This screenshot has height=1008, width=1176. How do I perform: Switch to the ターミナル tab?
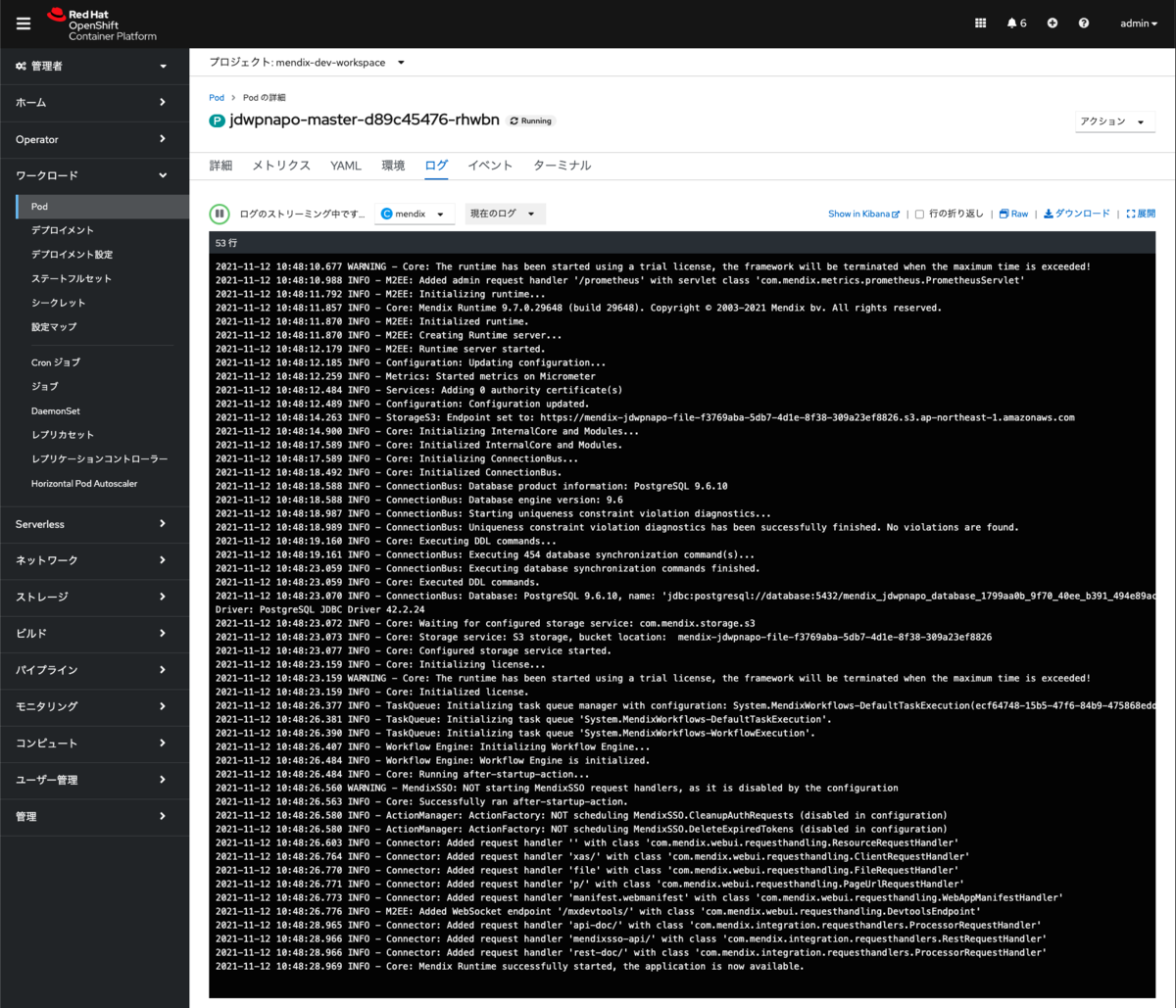coord(562,166)
